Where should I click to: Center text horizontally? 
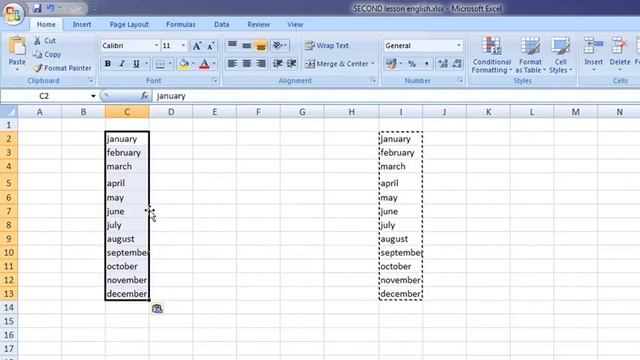coord(247,64)
